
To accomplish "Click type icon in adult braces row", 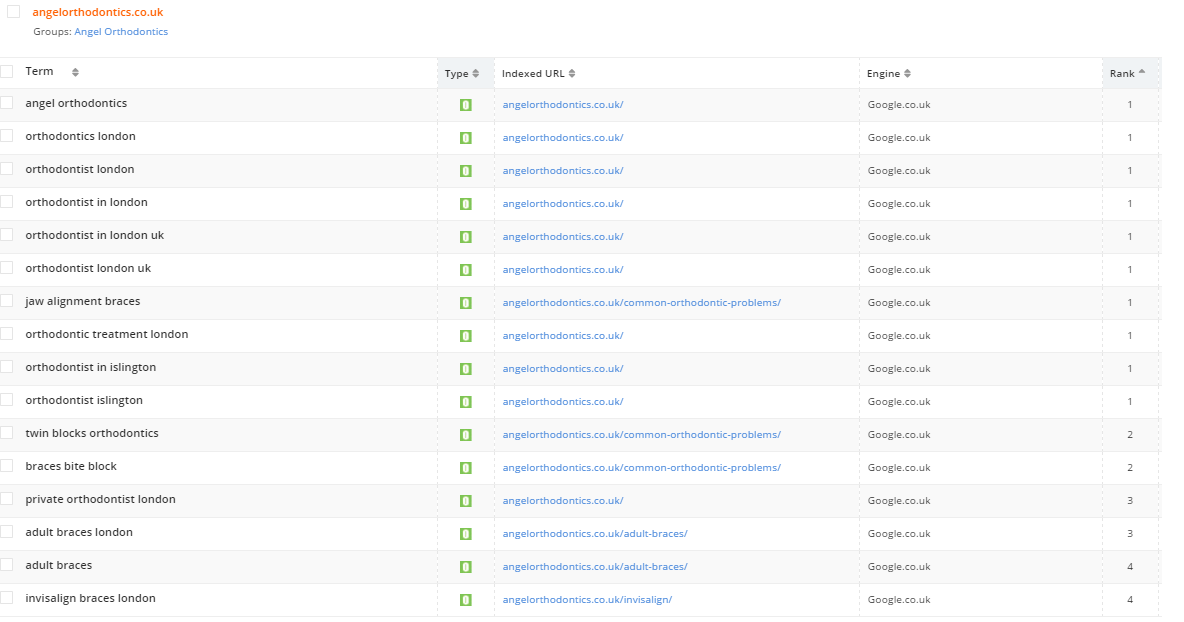I will pos(465,567).
